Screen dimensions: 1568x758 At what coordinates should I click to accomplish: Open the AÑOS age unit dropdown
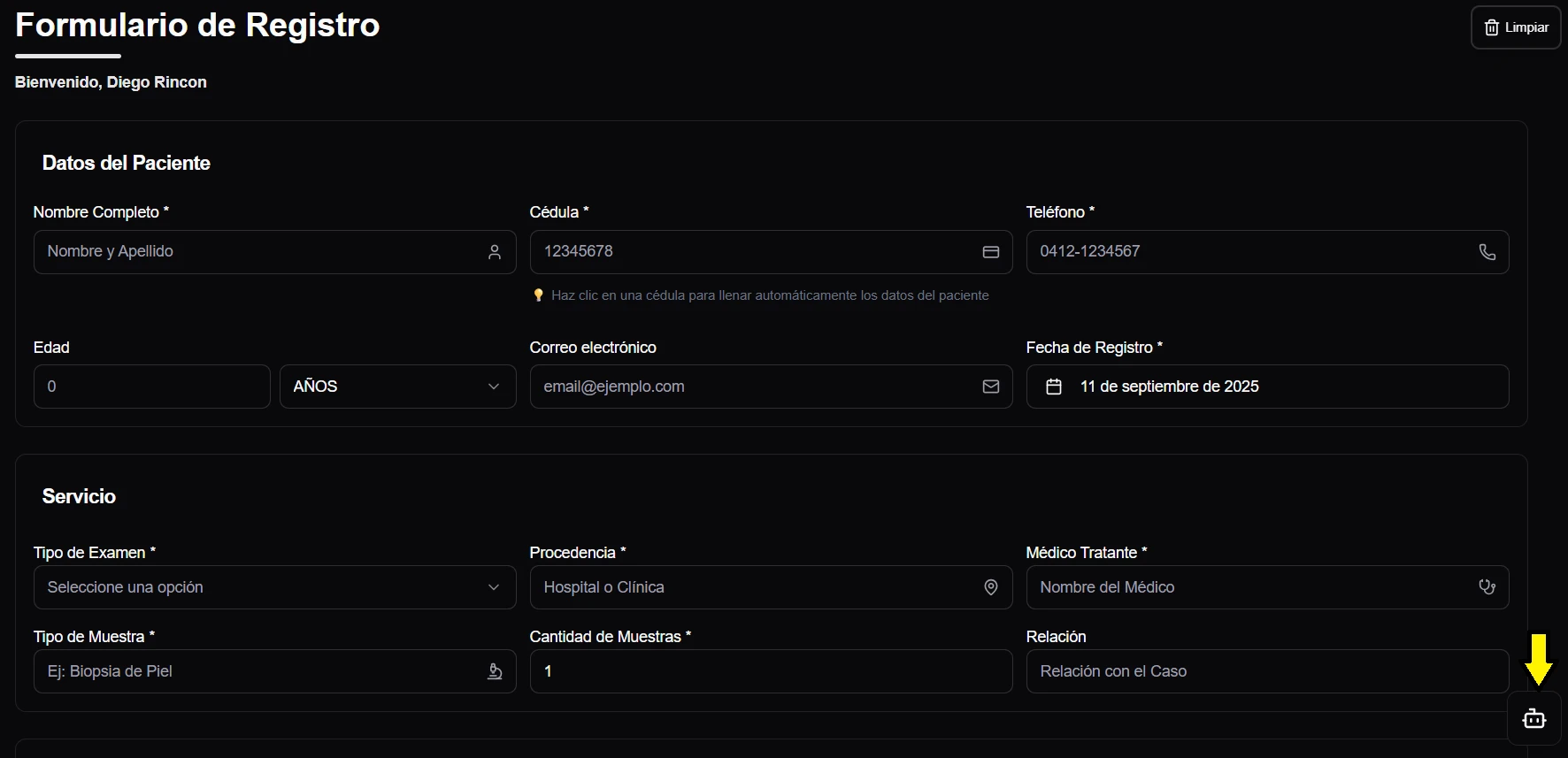(x=397, y=387)
